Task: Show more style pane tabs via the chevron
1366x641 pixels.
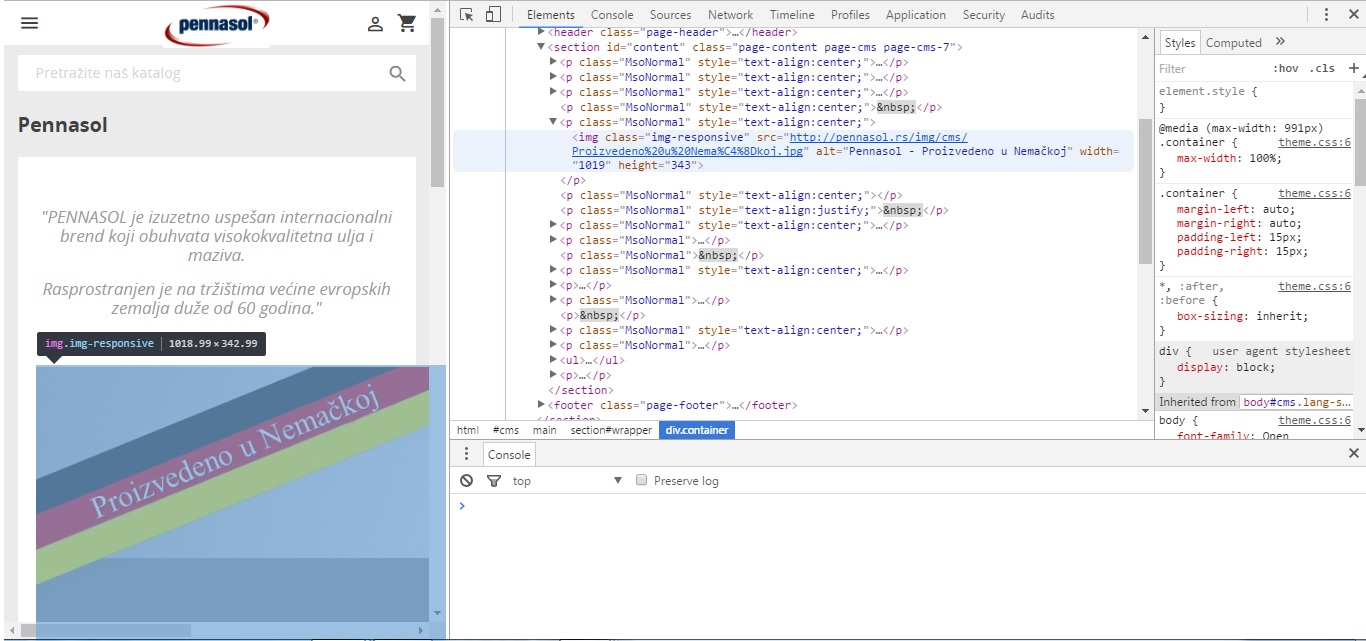Action: coord(1280,42)
